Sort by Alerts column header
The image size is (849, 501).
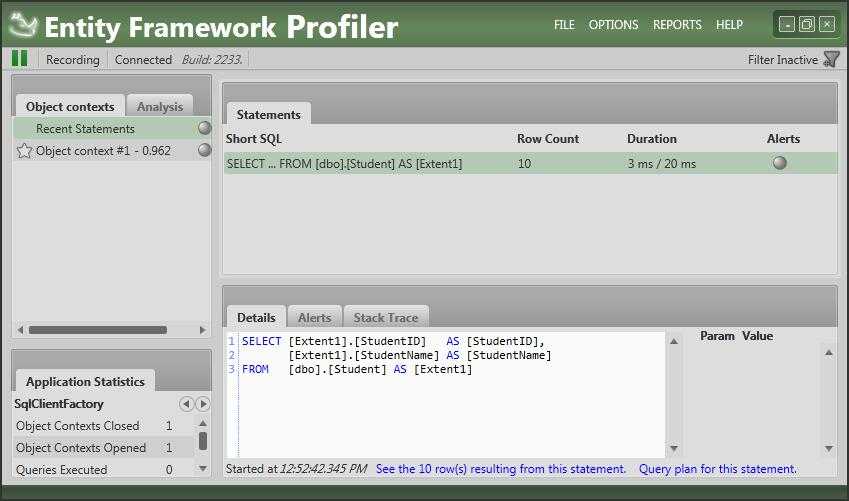click(x=783, y=139)
